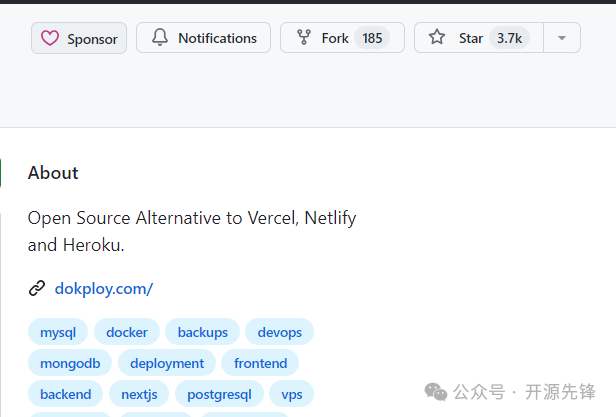This screenshot has height=417, width=616.
Task: Select the mongodb topic tag
Action: [x=70, y=363]
